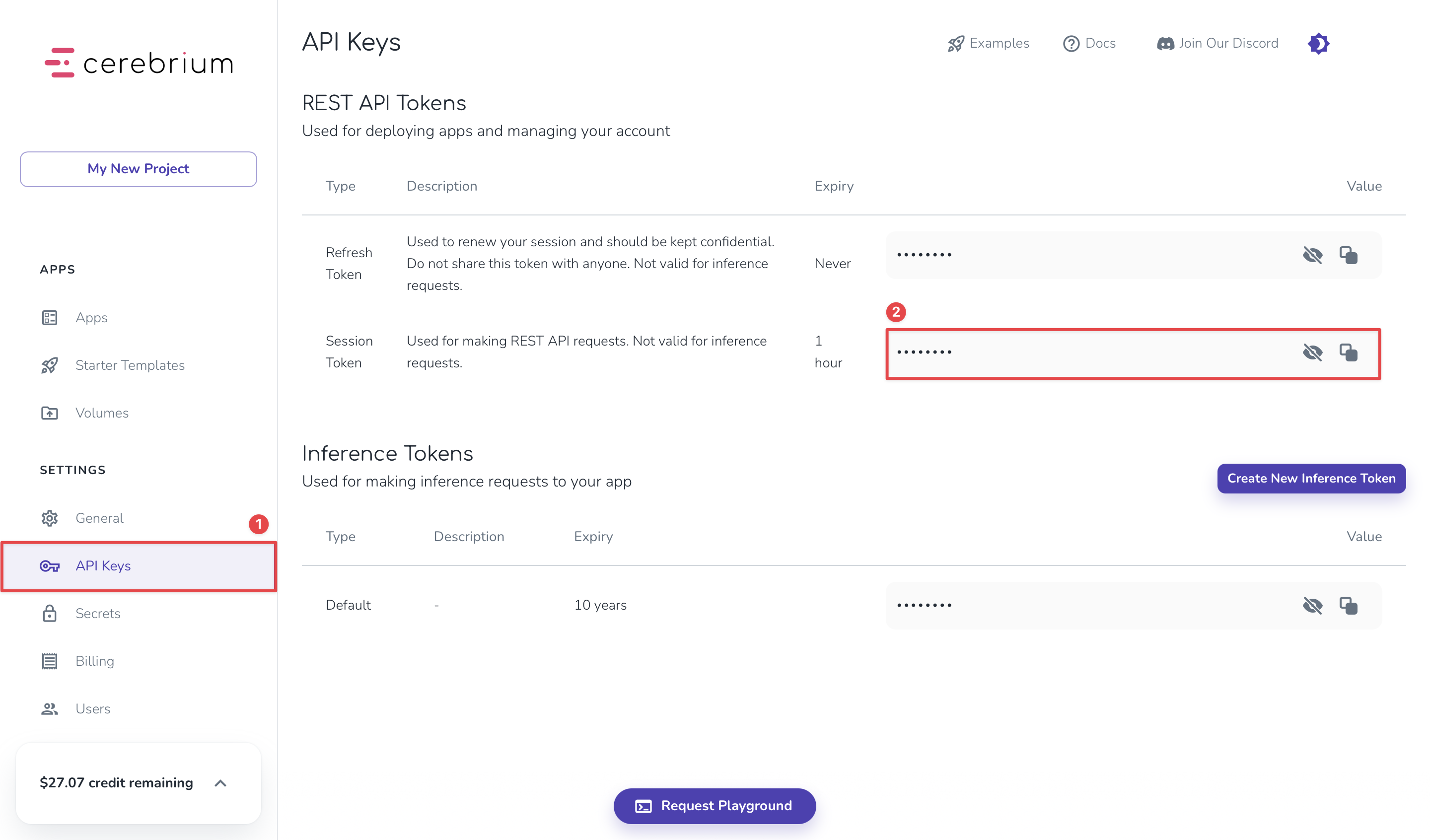Expand the credit remaining panel chevron
The image size is (1430, 840).
pos(221,783)
